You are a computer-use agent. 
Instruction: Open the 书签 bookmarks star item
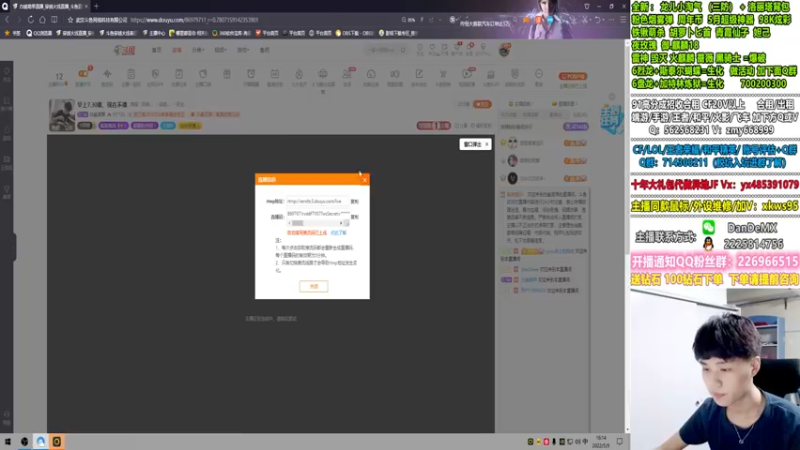(13, 33)
